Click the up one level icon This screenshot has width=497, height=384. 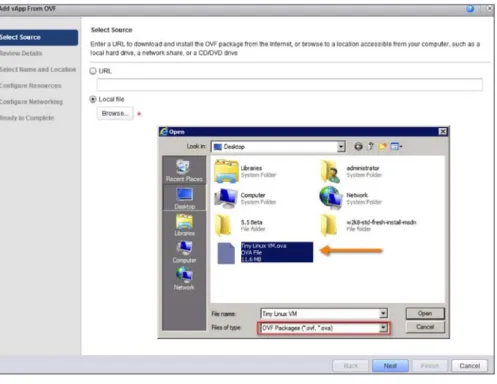(371, 146)
